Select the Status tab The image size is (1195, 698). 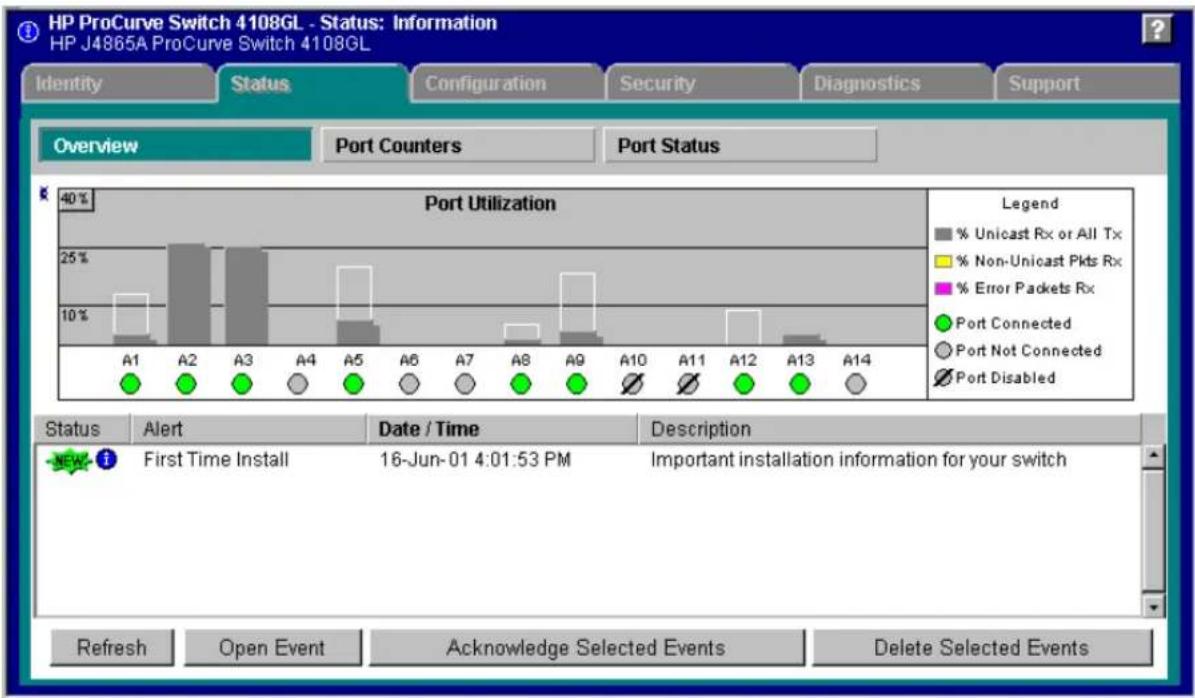click(313, 84)
